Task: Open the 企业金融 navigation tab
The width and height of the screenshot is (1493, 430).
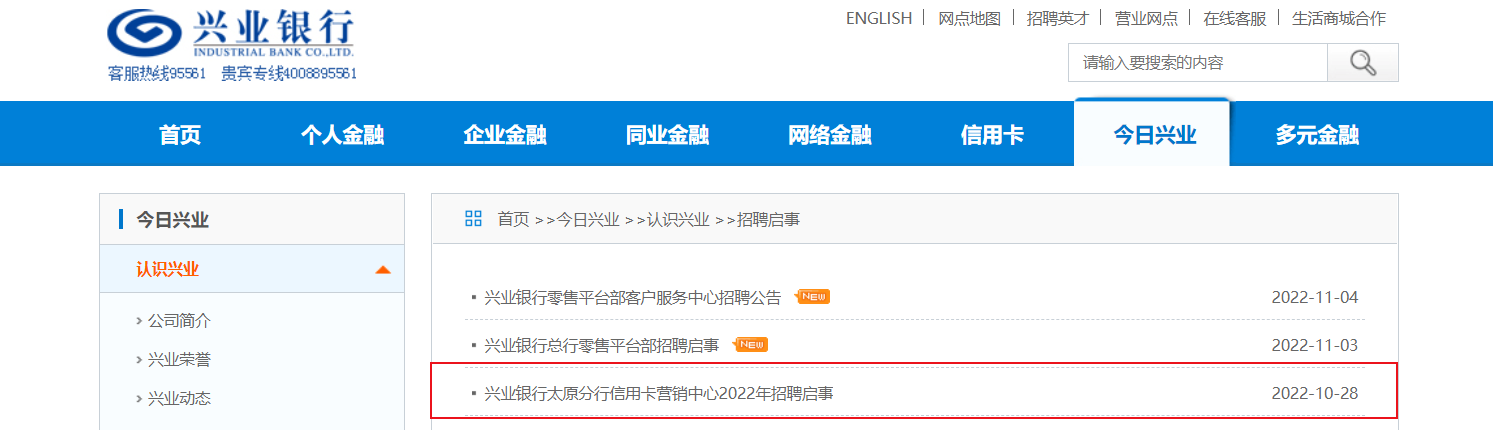Action: [505, 135]
